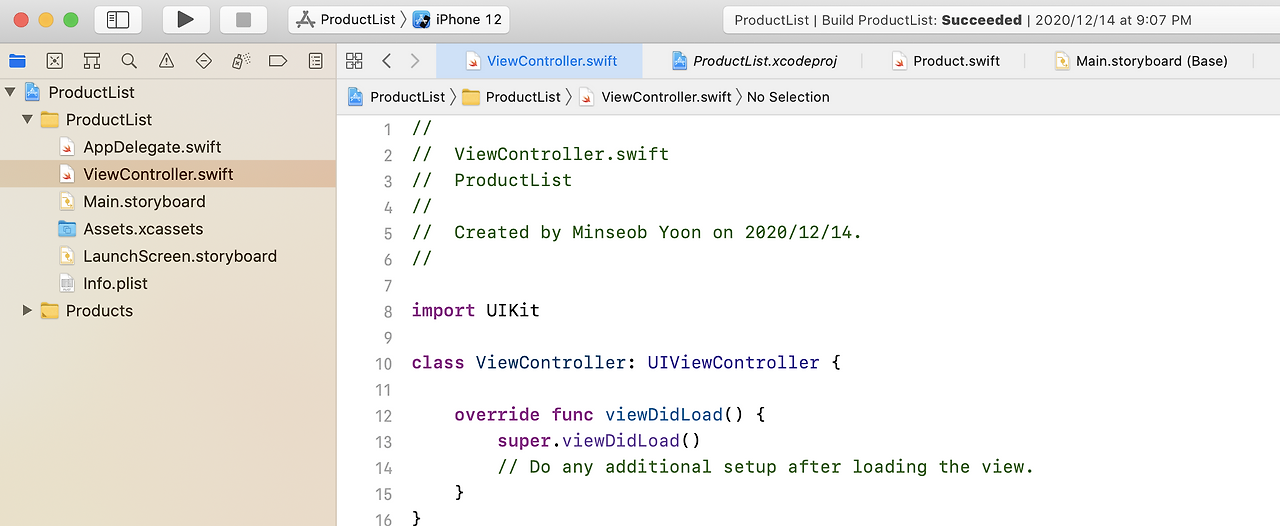
Task: Open the Debug navigator spray icon
Action: pos(241,61)
